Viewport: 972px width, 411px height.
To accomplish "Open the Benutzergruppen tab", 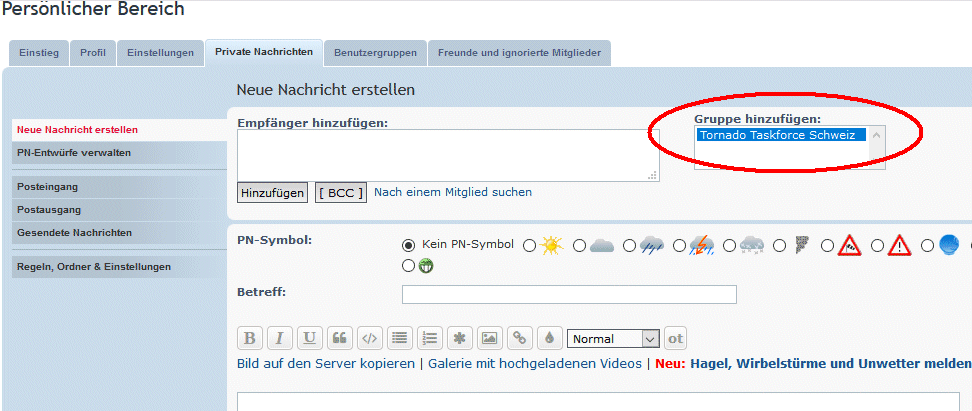I will [x=375, y=53].
